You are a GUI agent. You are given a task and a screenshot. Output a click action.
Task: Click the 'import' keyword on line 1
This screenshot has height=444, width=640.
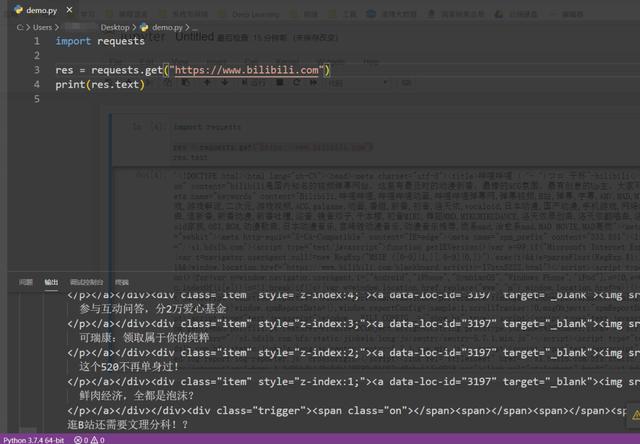(73, 41)
